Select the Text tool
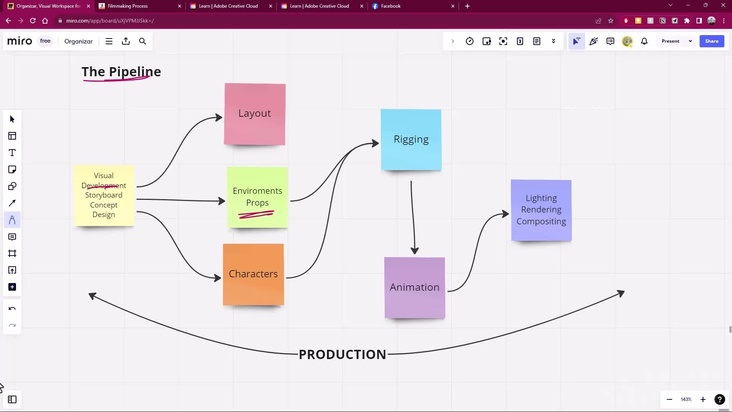 click(12, 153)
